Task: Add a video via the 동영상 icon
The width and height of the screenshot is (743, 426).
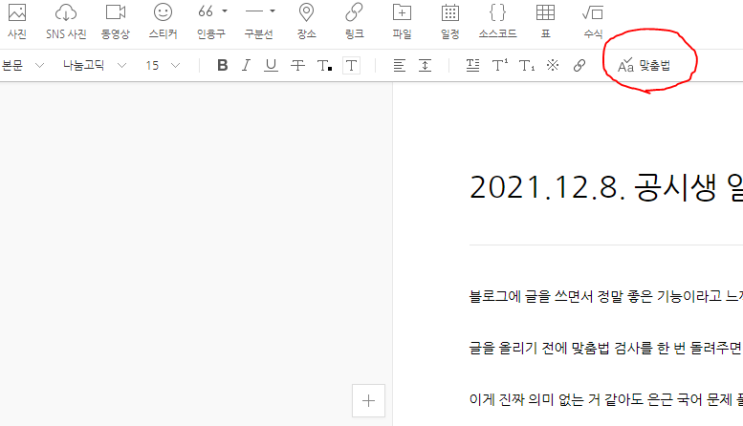Action: 115,20
